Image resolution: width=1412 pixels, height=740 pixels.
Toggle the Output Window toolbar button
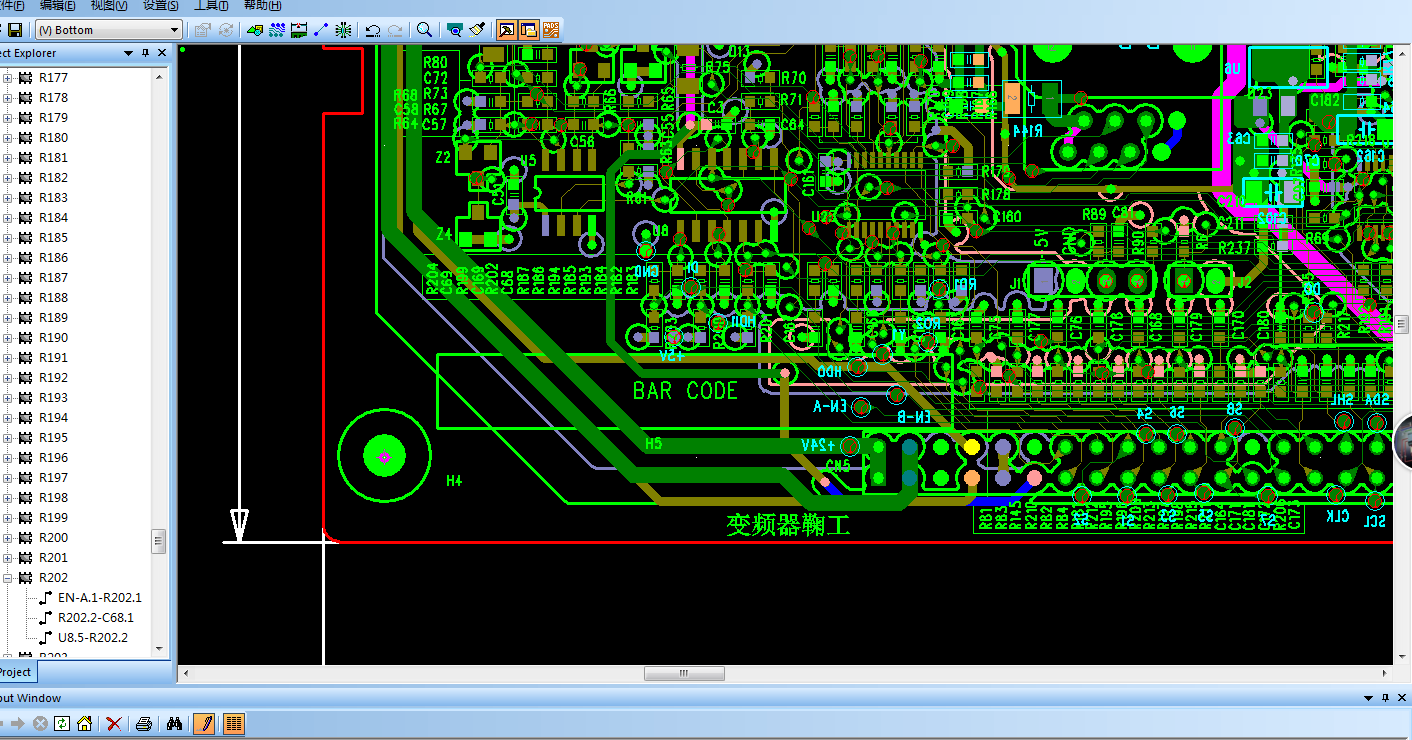tap(506, 30)
